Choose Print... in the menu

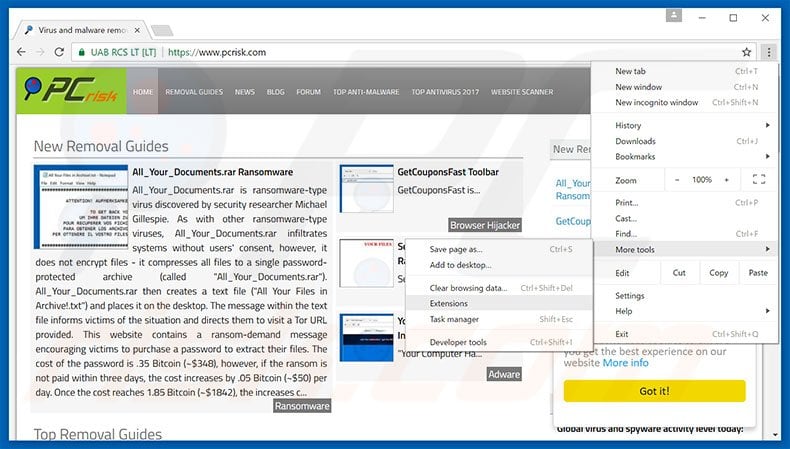(x=686, y=203)
